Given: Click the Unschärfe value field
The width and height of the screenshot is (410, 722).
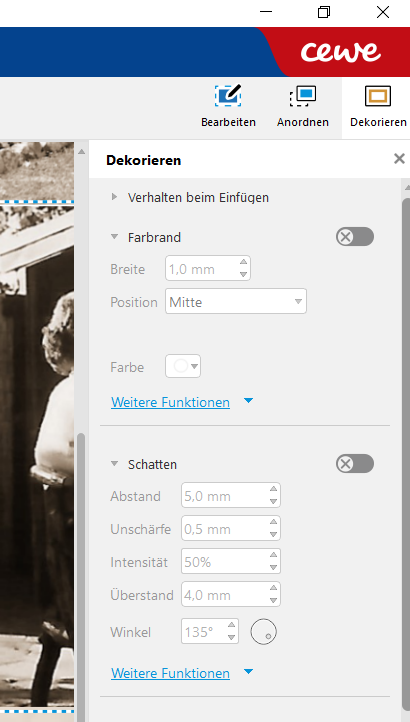Looking at the screenshot, I should 231,529.
